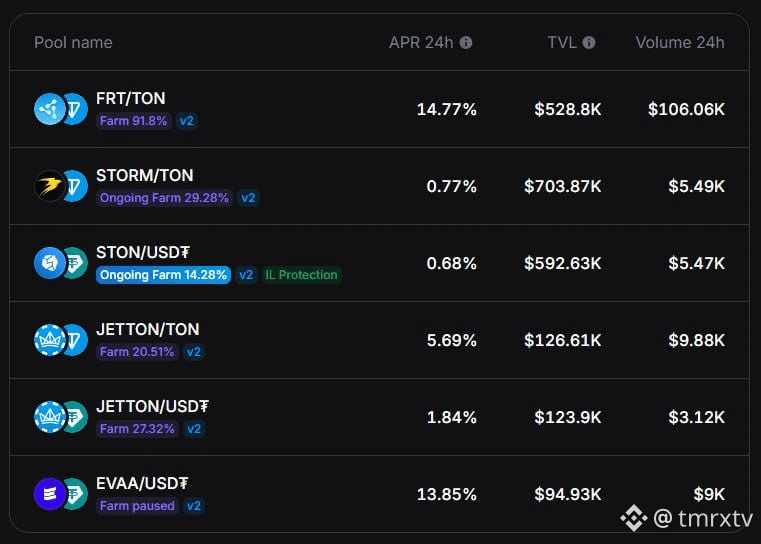761x544 pixels.
Task: Click the TVL info icon
Action: pyautogui.click(x=589, y=43)
